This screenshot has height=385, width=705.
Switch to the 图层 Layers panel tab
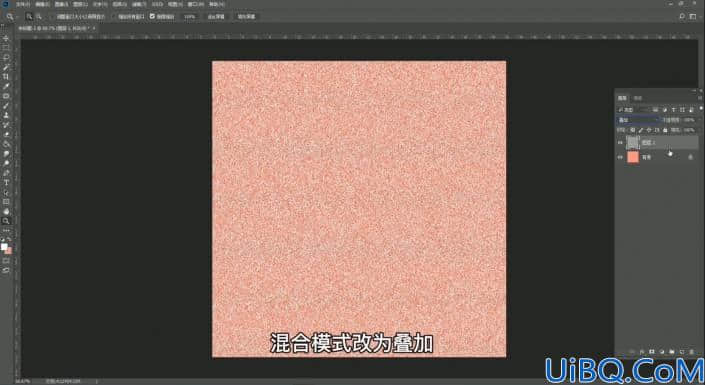pyautogui.click(x=622, y=98)
